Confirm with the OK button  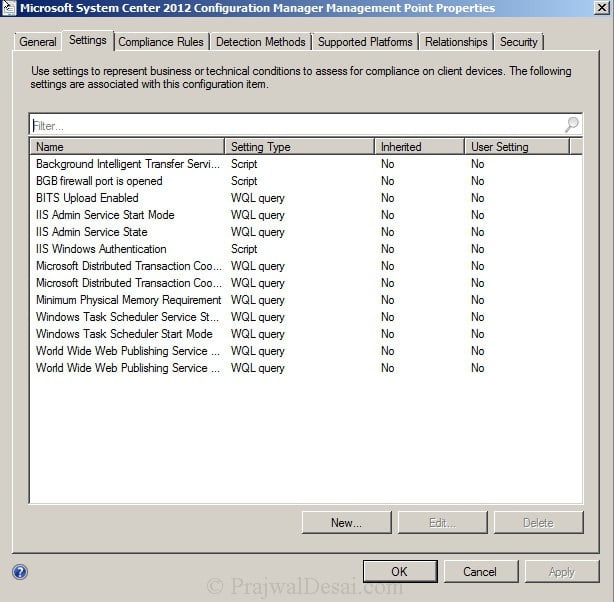[400, 571]
